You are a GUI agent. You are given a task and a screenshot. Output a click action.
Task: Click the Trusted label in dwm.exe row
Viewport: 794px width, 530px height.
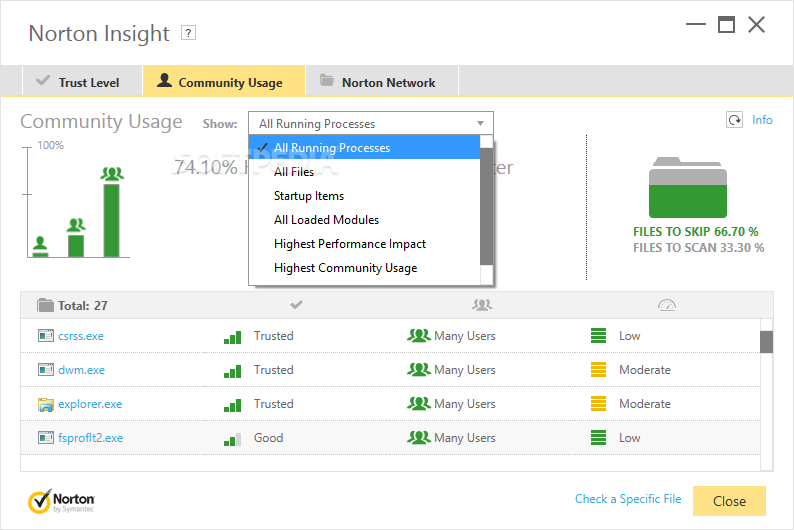[273, 370]
